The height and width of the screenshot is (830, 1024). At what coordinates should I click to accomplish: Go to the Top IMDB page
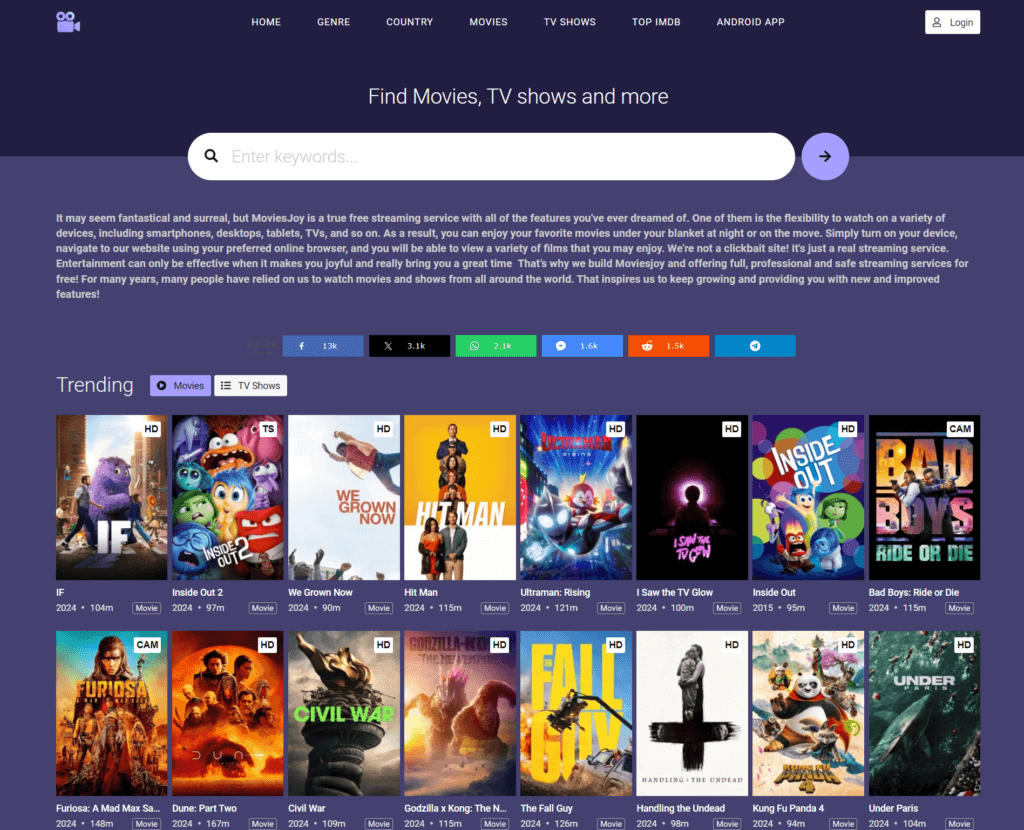coord(656,22)
